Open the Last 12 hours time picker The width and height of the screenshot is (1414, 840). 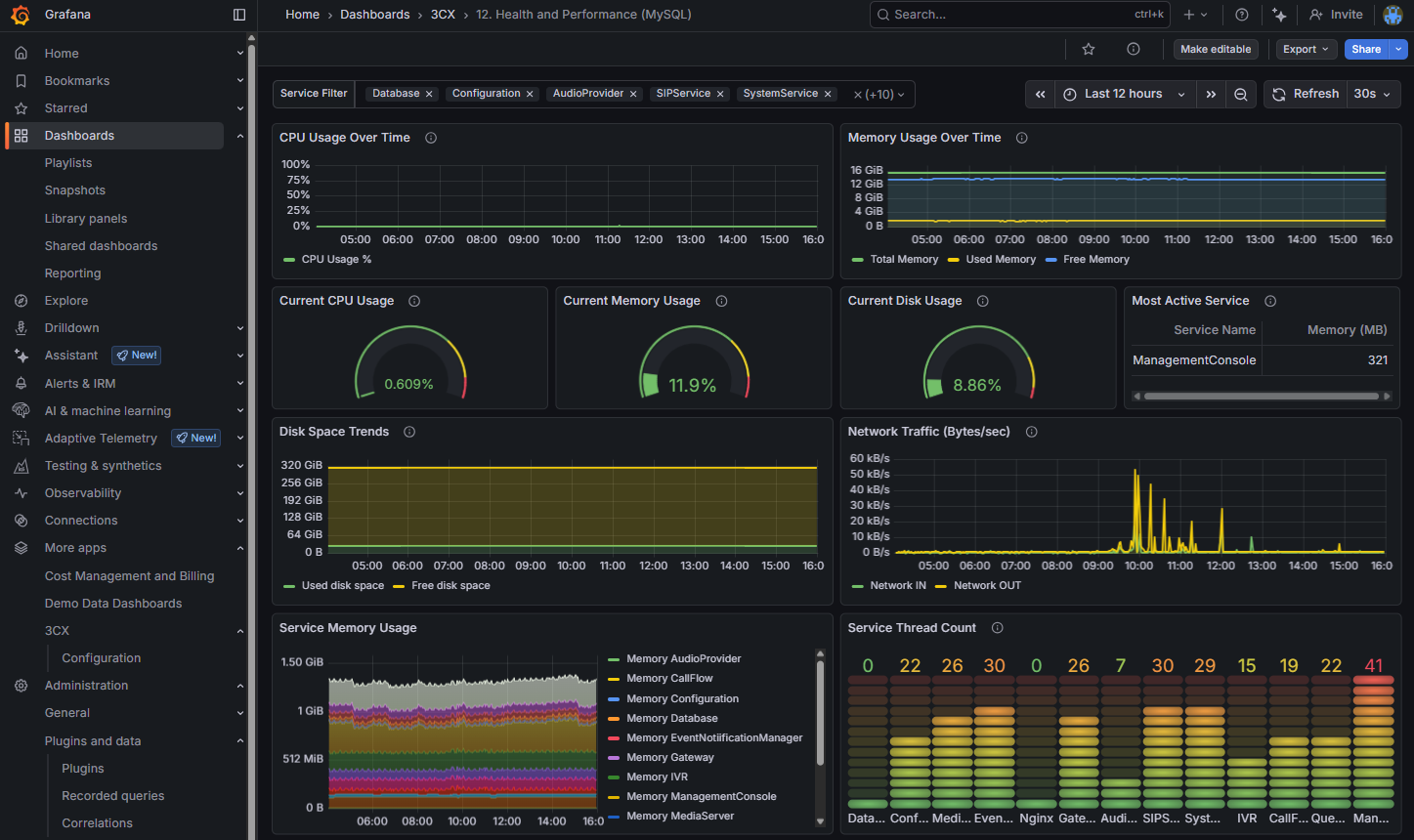pos(1125,94)
